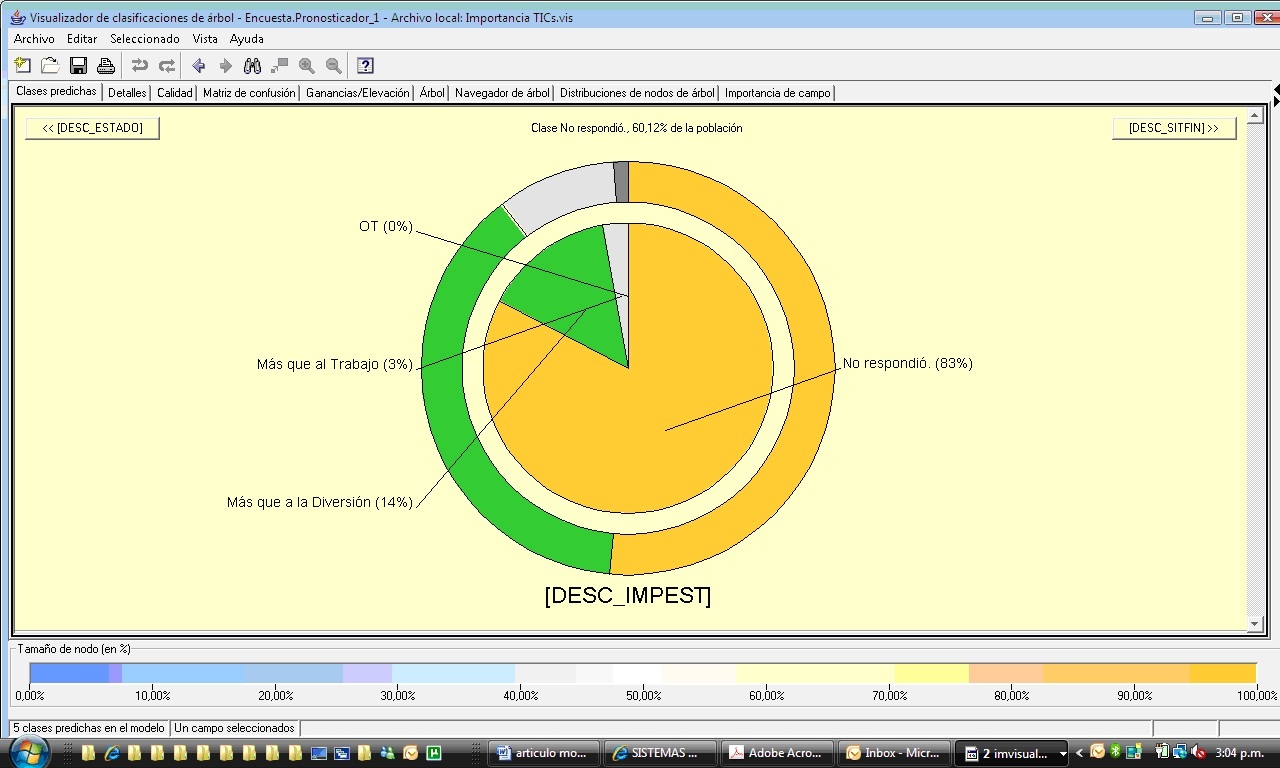Go to previous field DESC_ESTADO
This screenshot has height=768, width=1280.
pyautogui.click(x=92, y=128)
